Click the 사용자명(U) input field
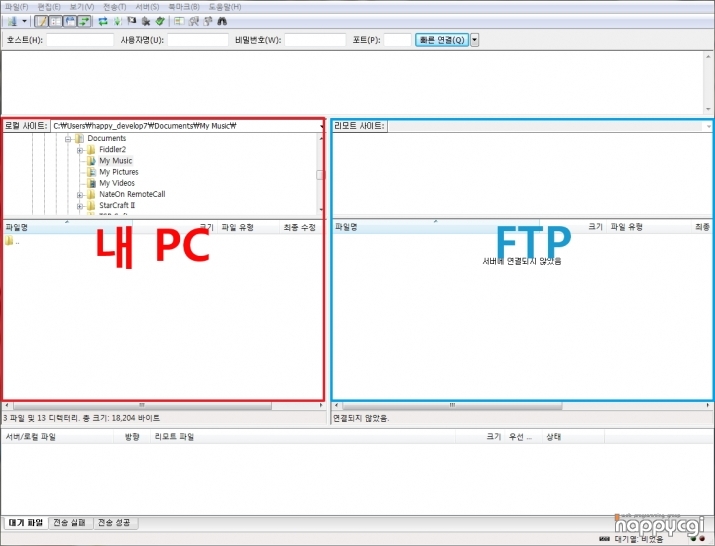Viewport: 715px width, 546px height. click(x=197, y=40)
